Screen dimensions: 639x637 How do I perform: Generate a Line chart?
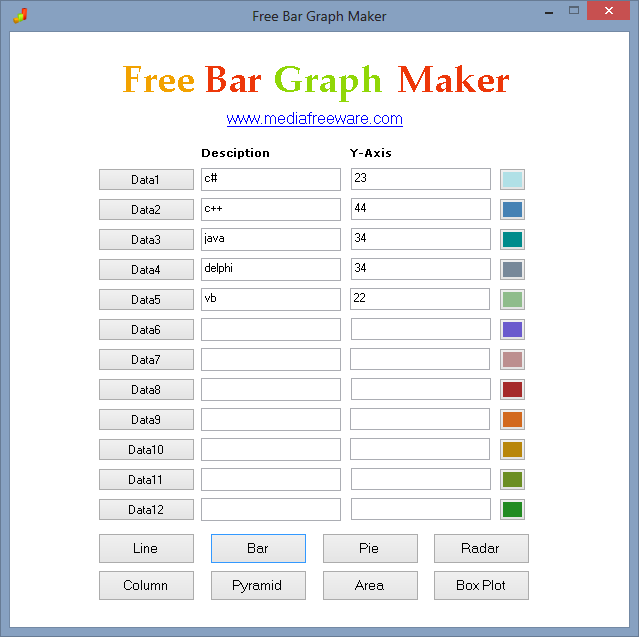(x=145, y=548)
